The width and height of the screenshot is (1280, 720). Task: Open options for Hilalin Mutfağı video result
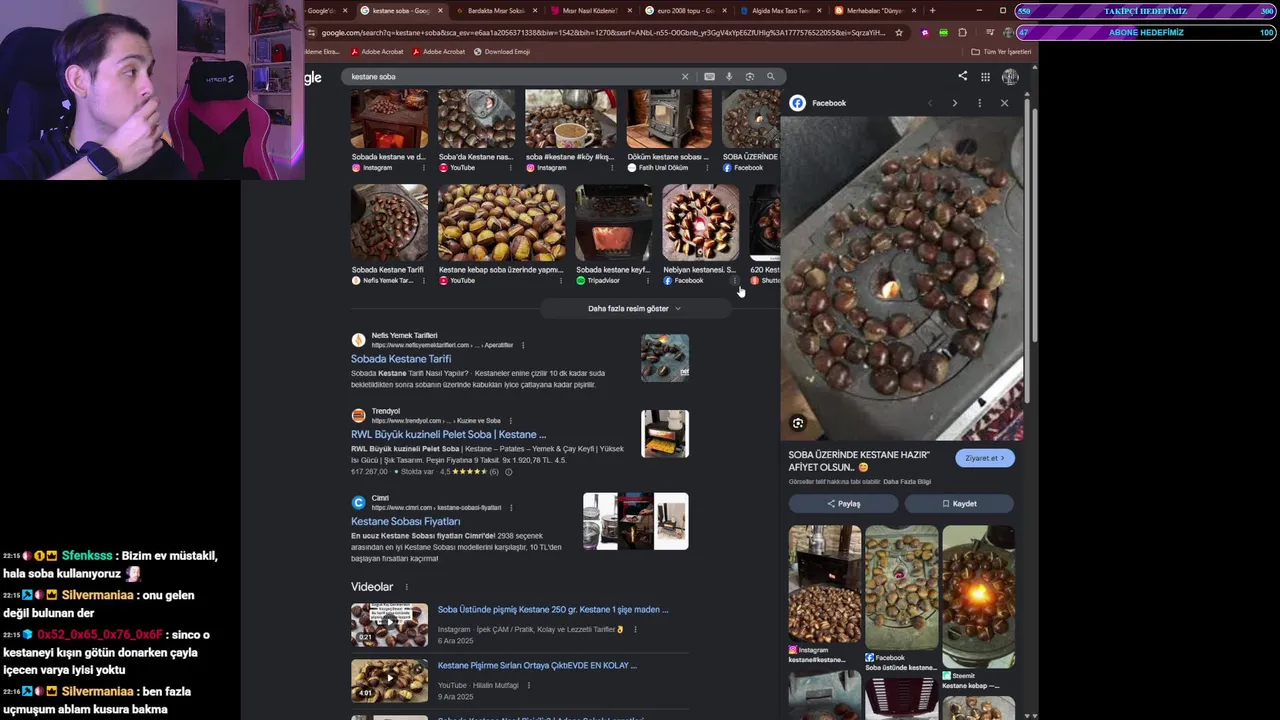[x=529, y=685]
